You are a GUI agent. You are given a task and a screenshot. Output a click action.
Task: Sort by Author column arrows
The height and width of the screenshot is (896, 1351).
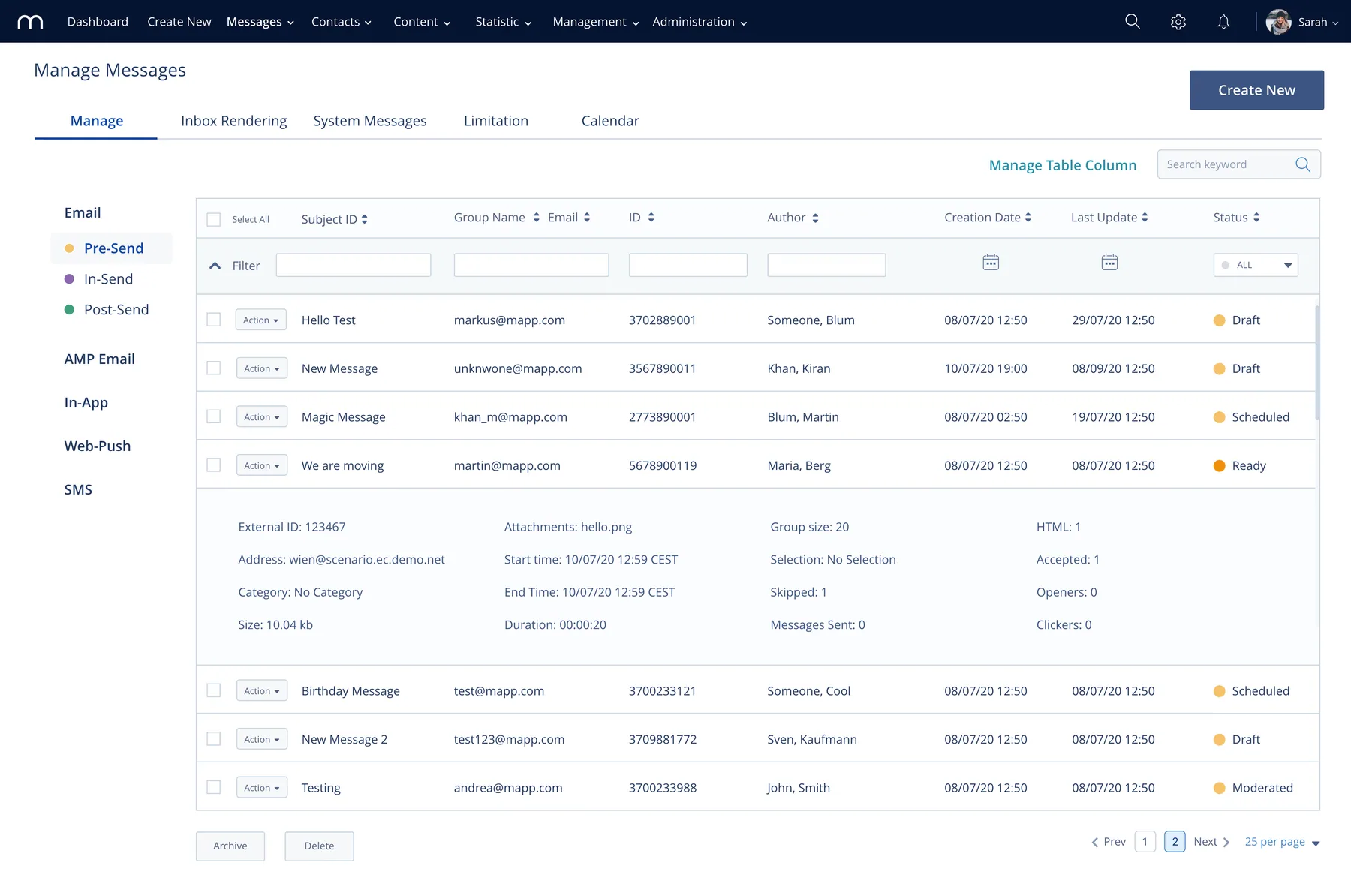point(815,218)
